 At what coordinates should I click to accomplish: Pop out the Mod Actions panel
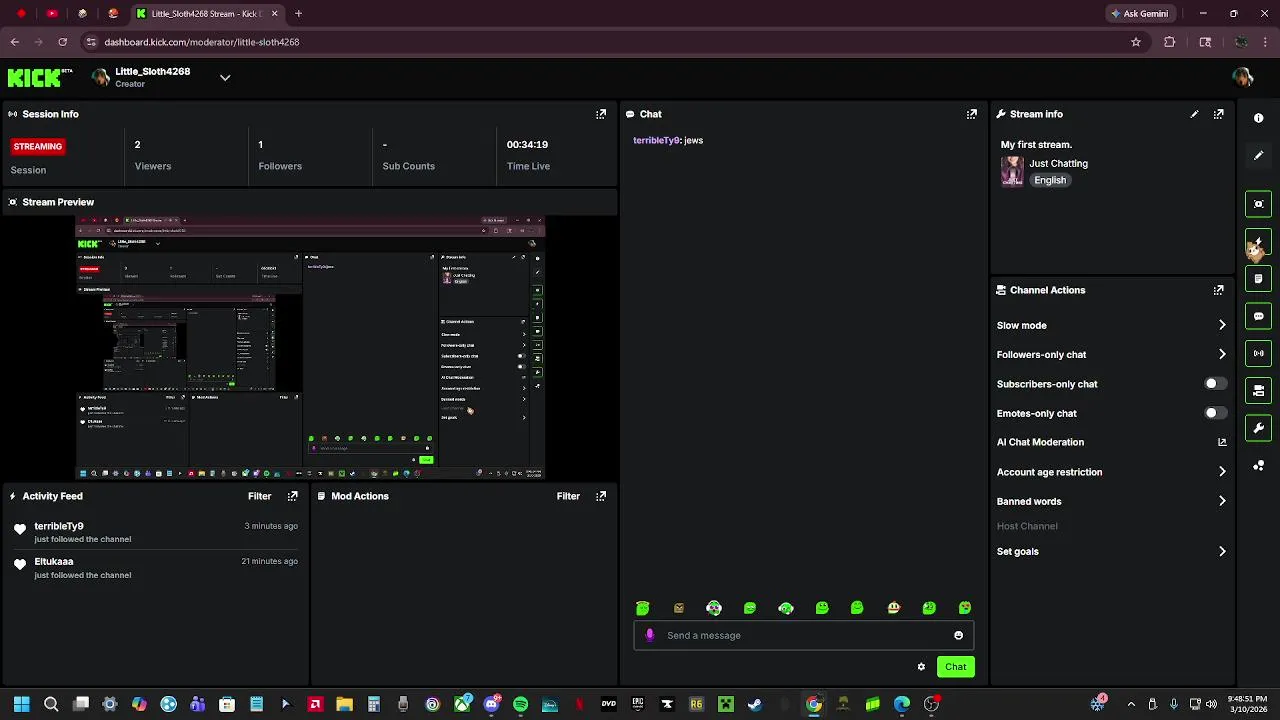coord(601,496)
